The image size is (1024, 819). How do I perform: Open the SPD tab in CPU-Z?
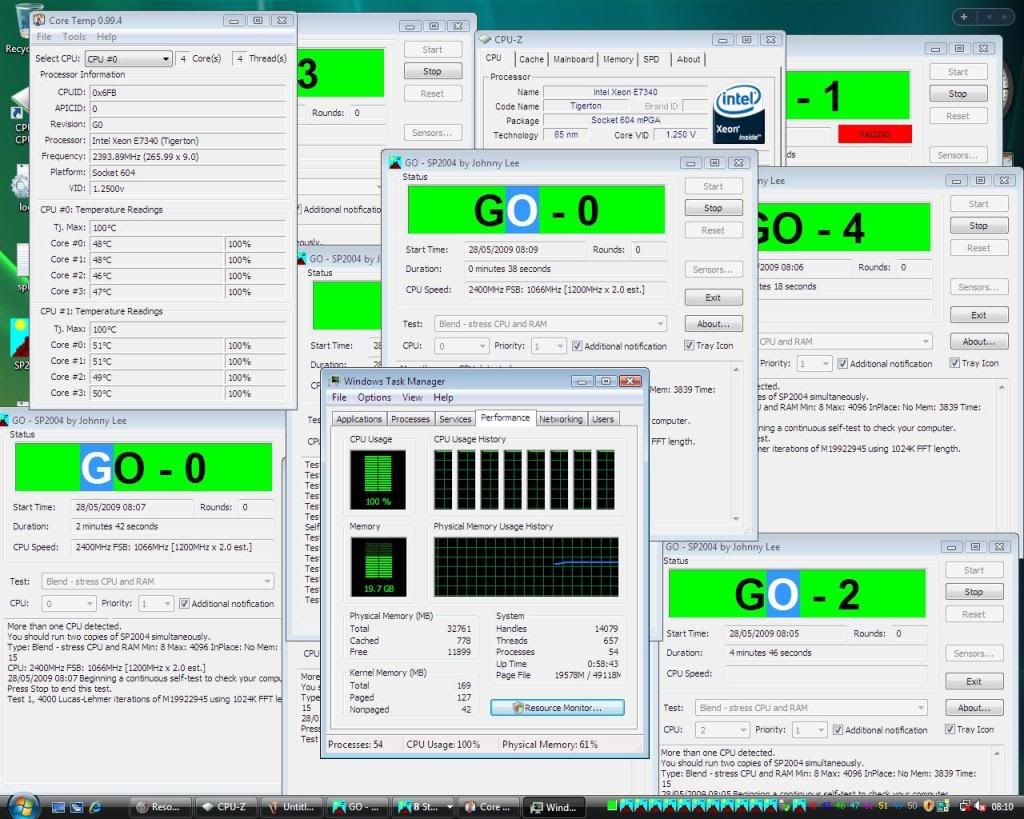point(651,59)
